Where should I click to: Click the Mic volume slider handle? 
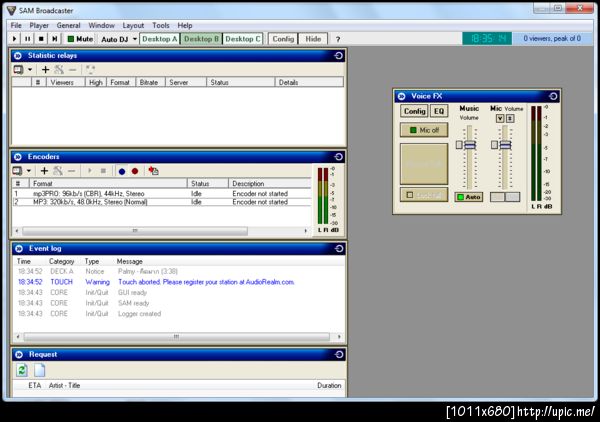[x=505, y=145]
